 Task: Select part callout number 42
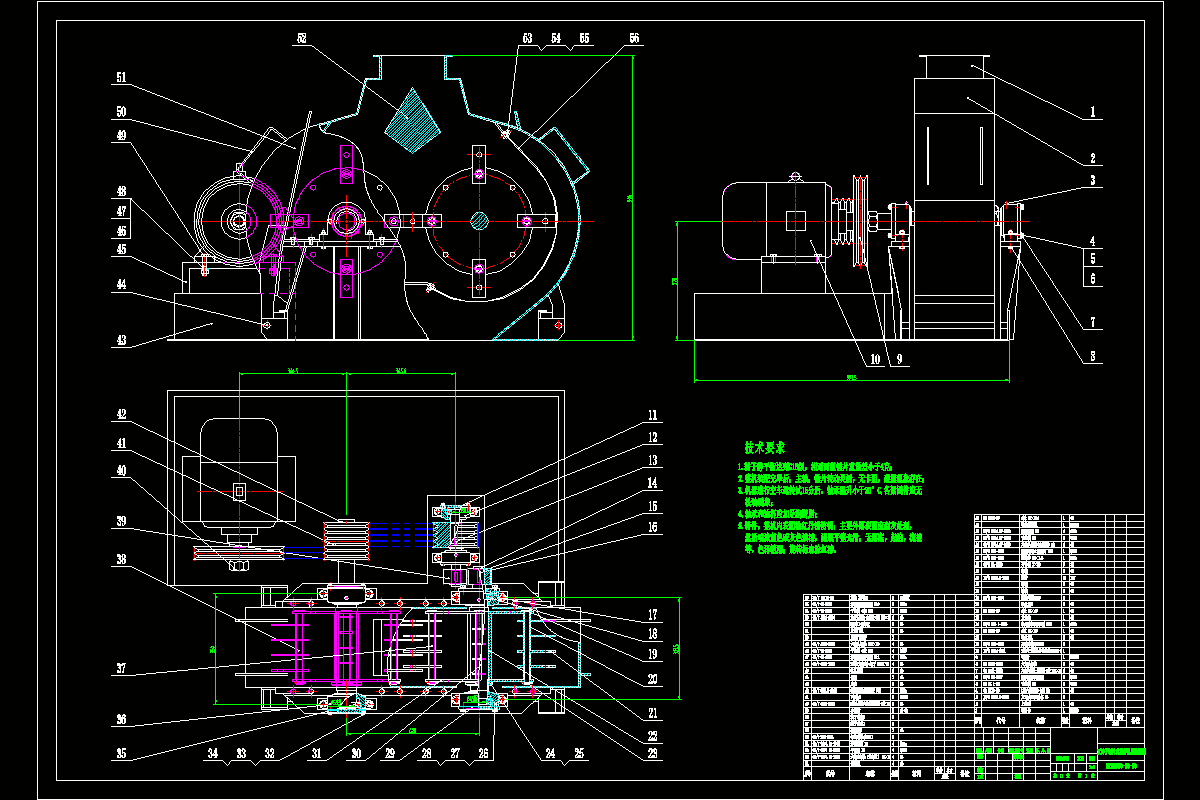(x=122, y=413)
